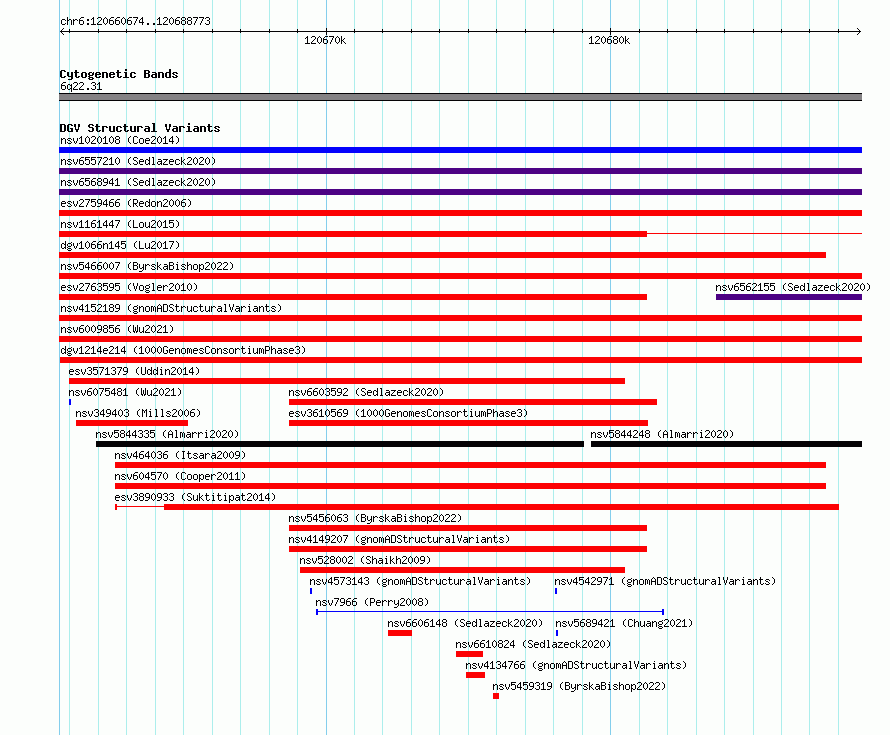Click nsv6009856 (Wu2021) variant label
This screenshot has width=890, height=735.
117,329
